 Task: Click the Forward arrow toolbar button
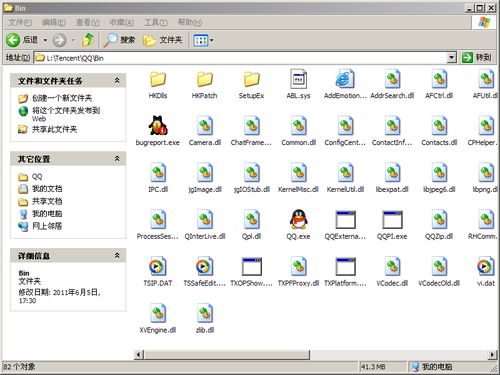click(60, 41)
